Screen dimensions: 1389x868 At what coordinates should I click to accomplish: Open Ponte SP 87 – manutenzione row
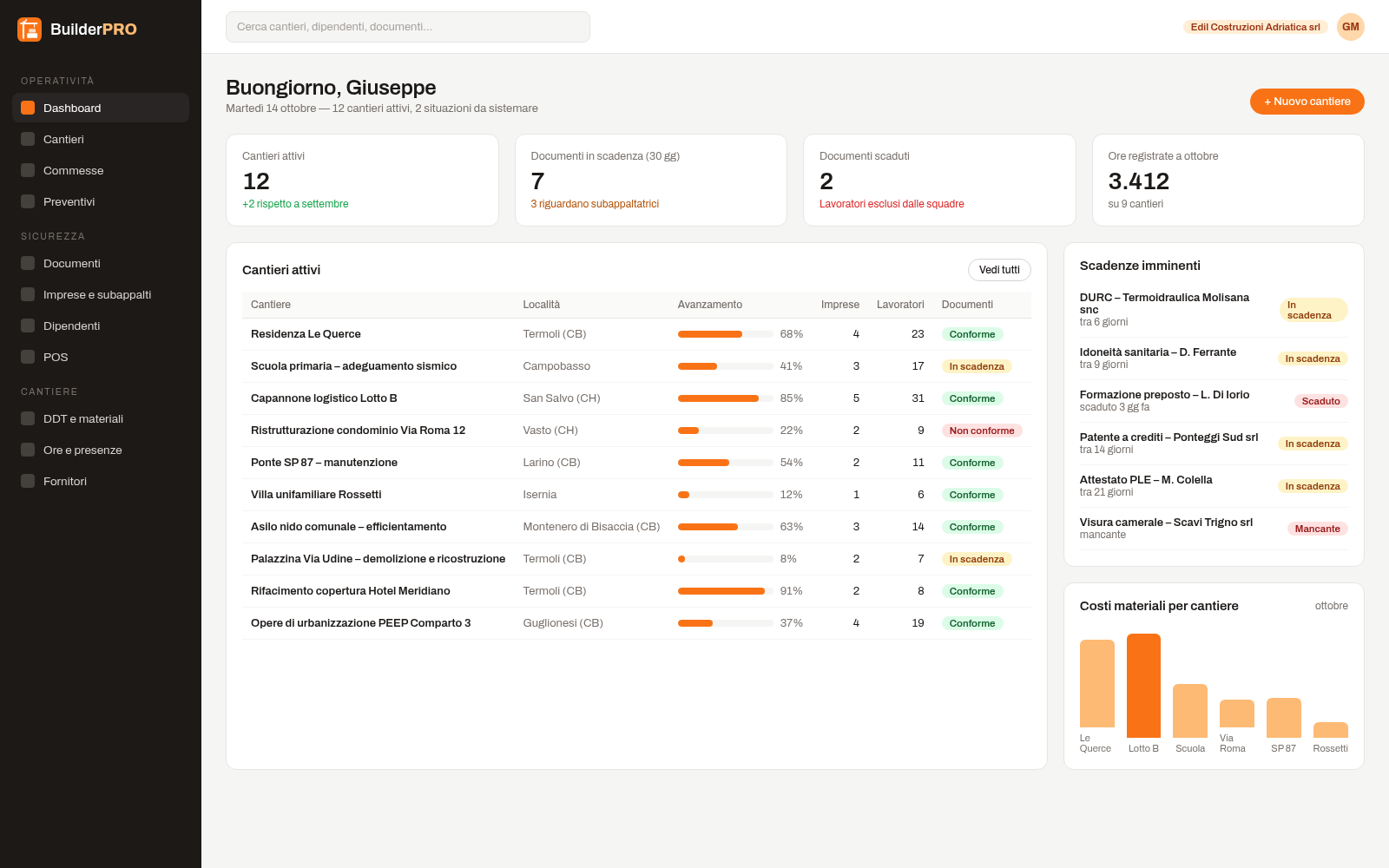pos(636,463)
